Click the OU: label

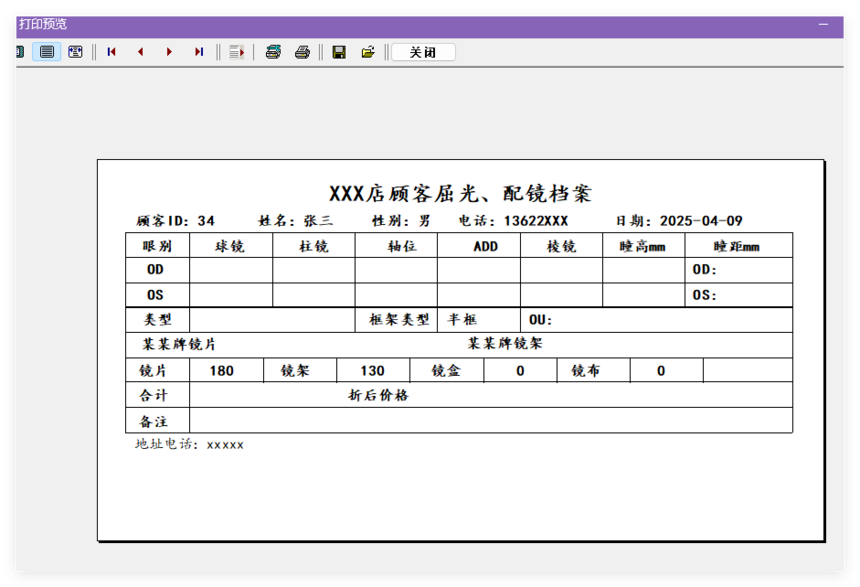[x=541, y=320]
